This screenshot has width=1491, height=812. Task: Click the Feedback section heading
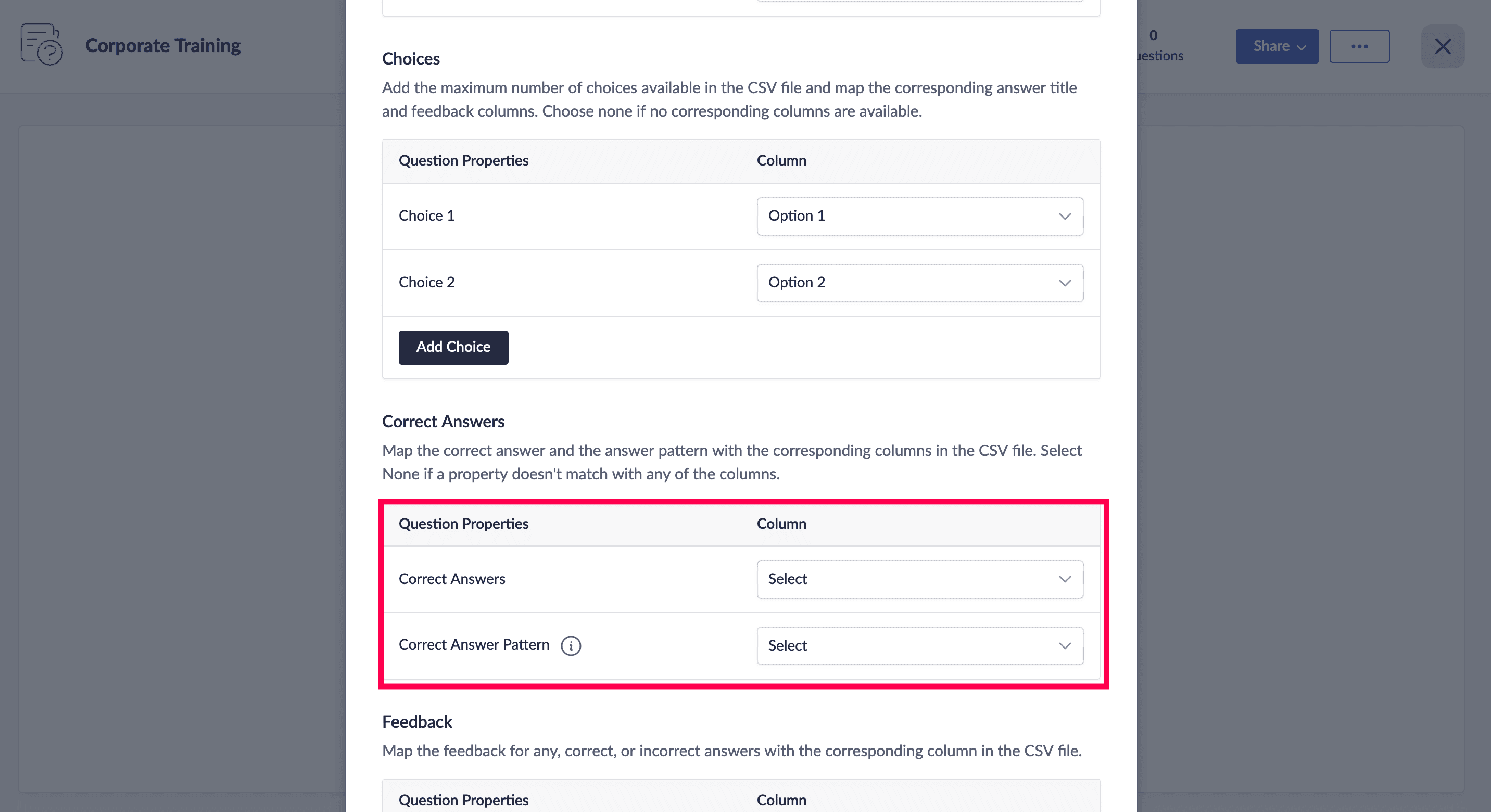point(416,722)
